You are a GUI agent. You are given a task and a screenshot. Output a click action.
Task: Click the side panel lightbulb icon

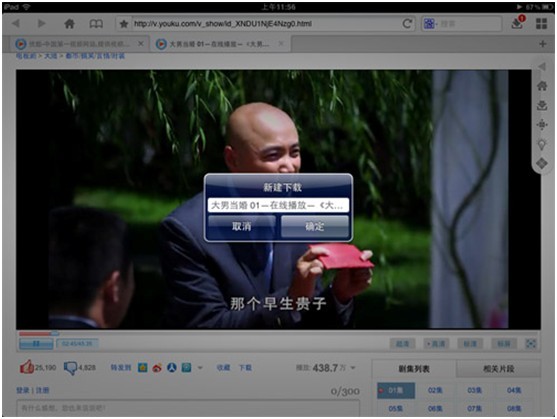542,145
